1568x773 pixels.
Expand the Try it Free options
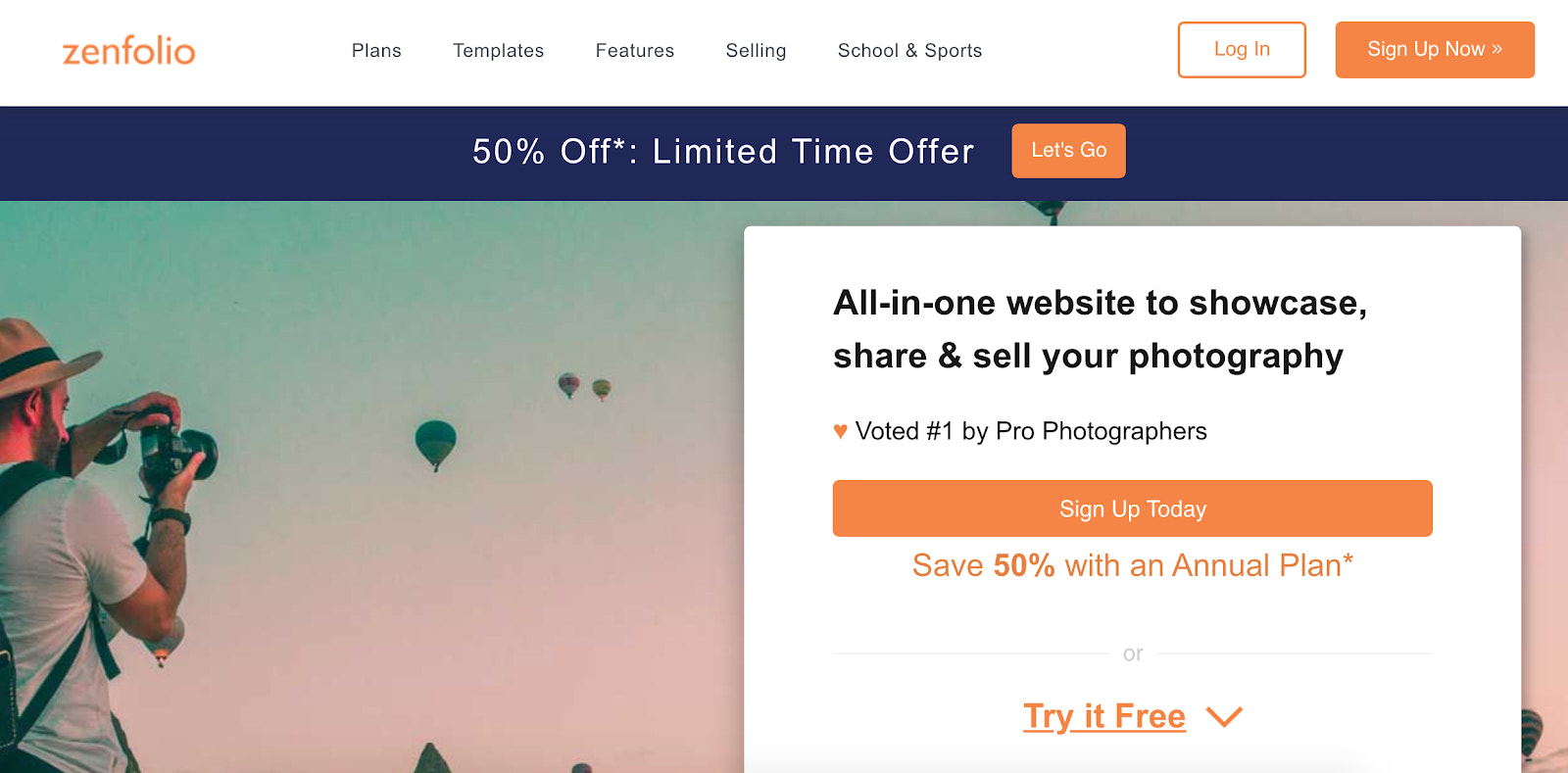pos(1223,716)
